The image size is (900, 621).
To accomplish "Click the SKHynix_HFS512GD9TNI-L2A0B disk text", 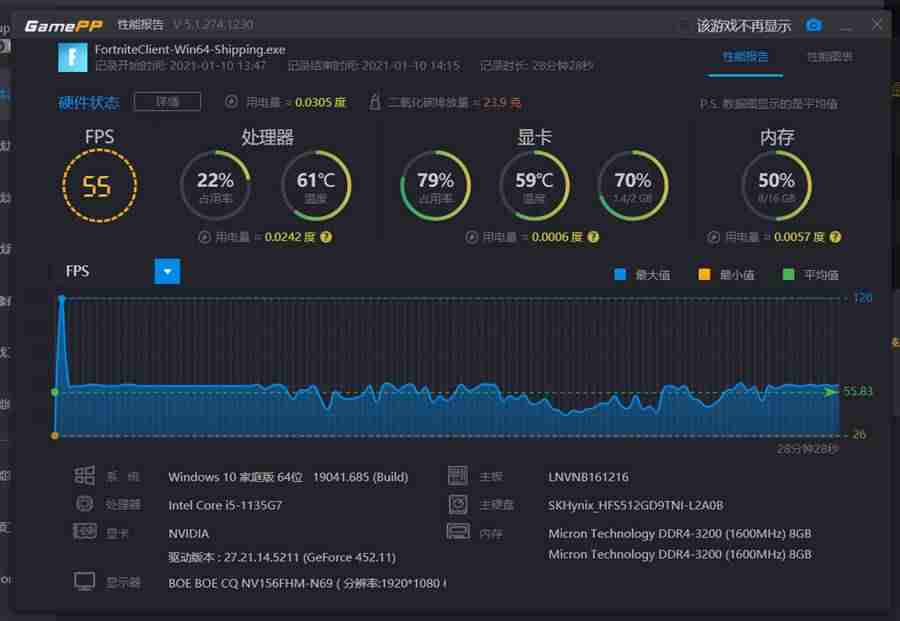I will tap(635, 505).
